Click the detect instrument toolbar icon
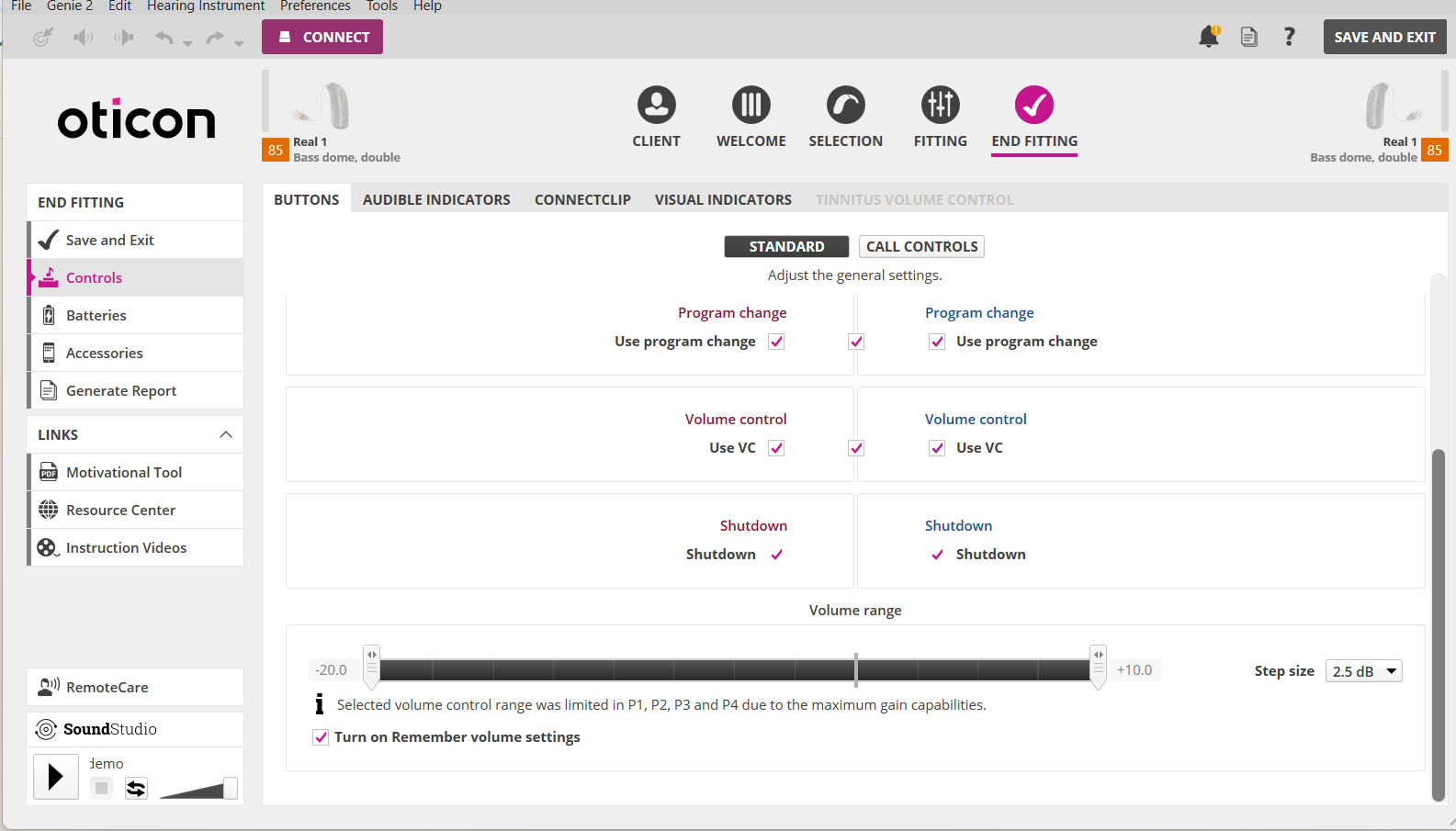This screenshot has height=831, width=1456. pyautogui.click(x=43, y=38)
